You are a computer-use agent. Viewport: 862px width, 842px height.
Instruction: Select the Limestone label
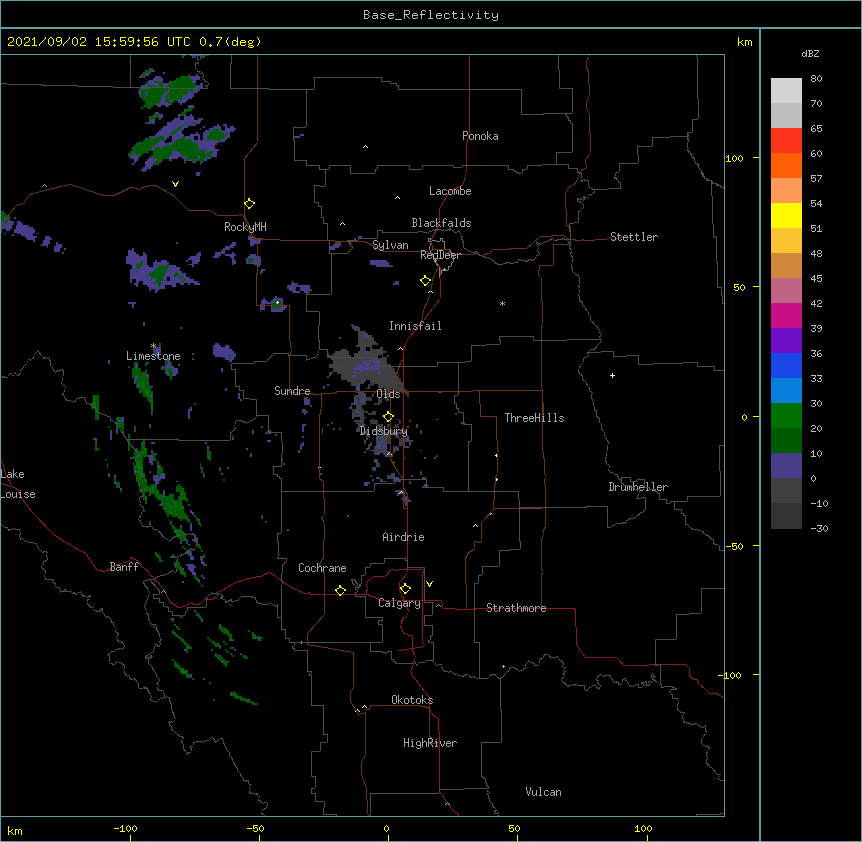point(153,356)
